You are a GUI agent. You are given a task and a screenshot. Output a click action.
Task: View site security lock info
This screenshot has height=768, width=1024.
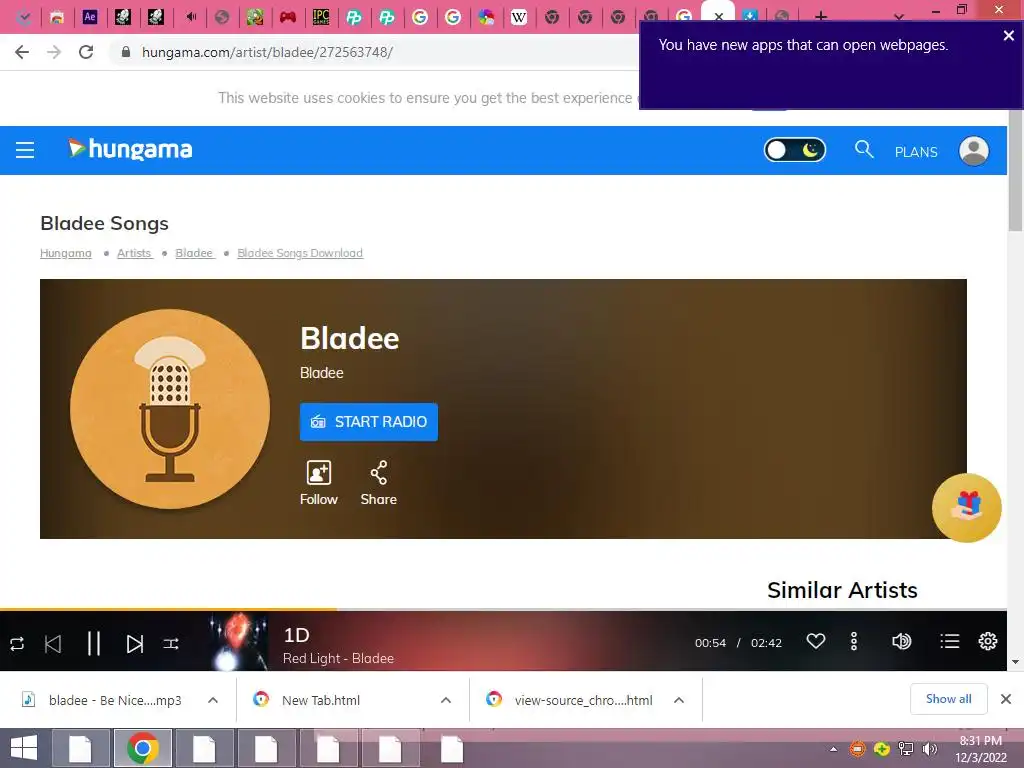(x=126, y=52)
